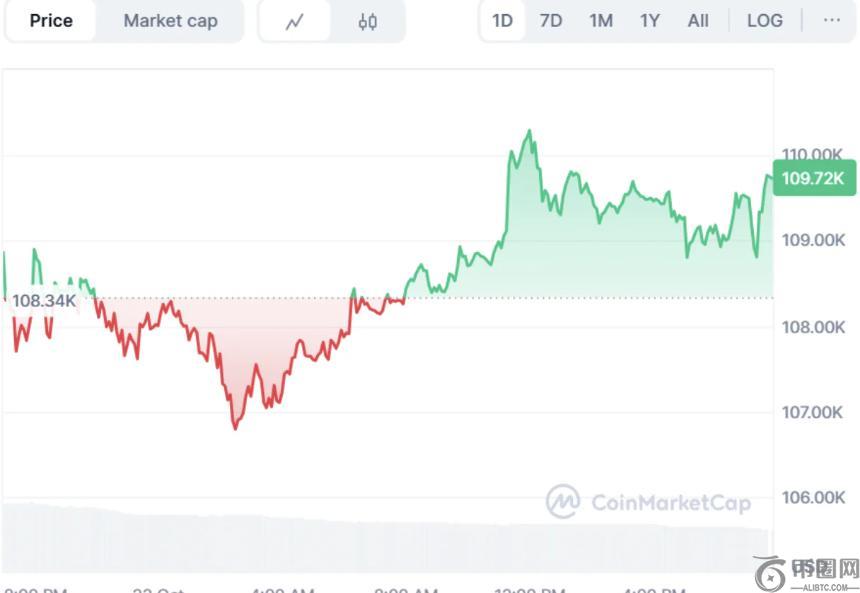Click the 108.34K opening price label
Viewport: 860px width, 593px height.
click(44, 301)
